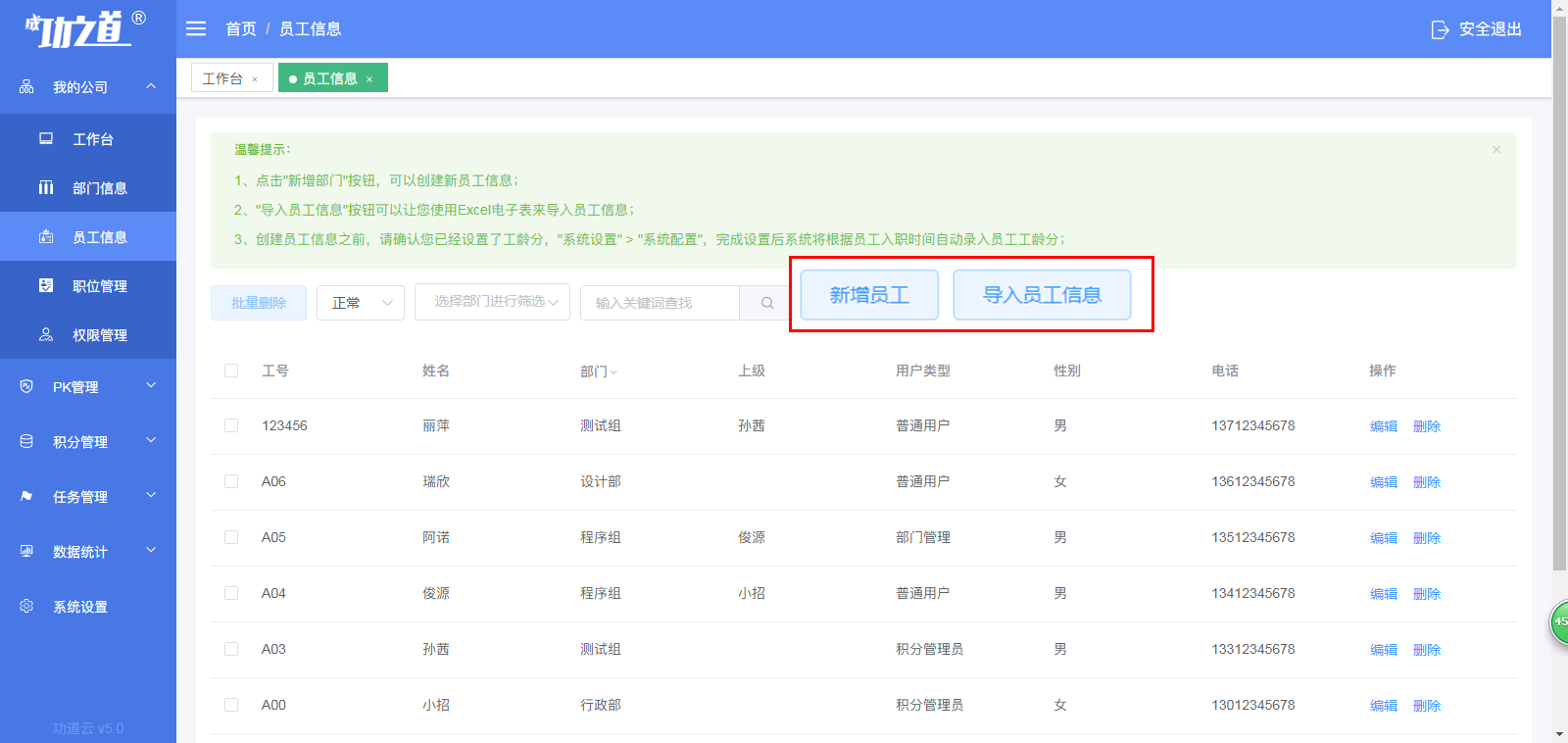1568x743 pixels.
Task: Check the row checkbox for A04
Action: tap(231, 593)
